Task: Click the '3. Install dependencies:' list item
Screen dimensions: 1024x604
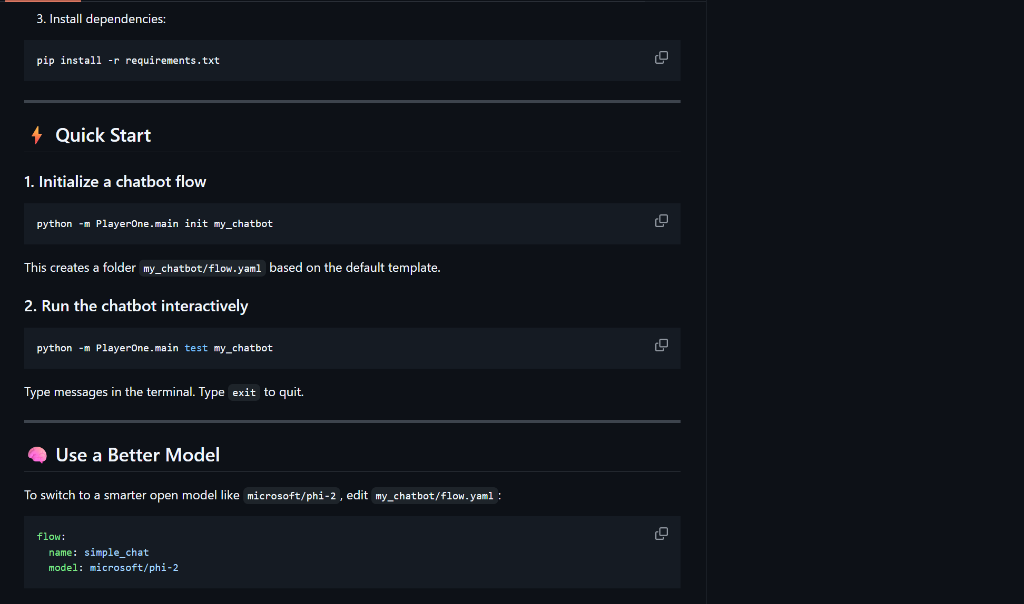Action: coord(101,19)
